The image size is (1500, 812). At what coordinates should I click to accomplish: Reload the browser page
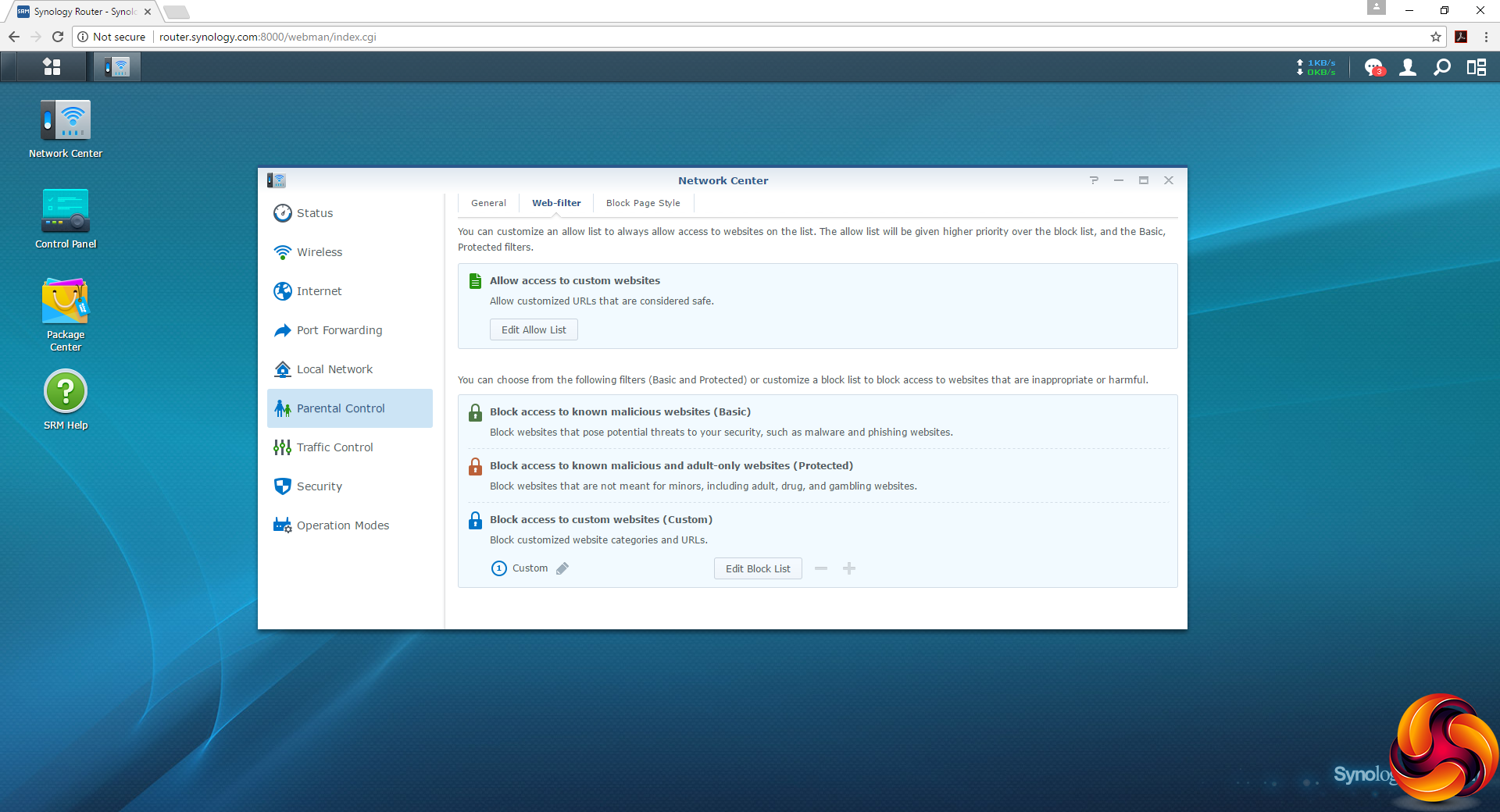click(58, 37)
